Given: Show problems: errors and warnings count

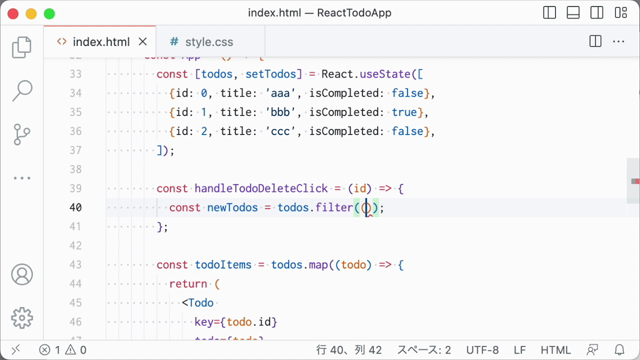Looking at the screenshot, I should pyautogui.click(x=63, y=350).
